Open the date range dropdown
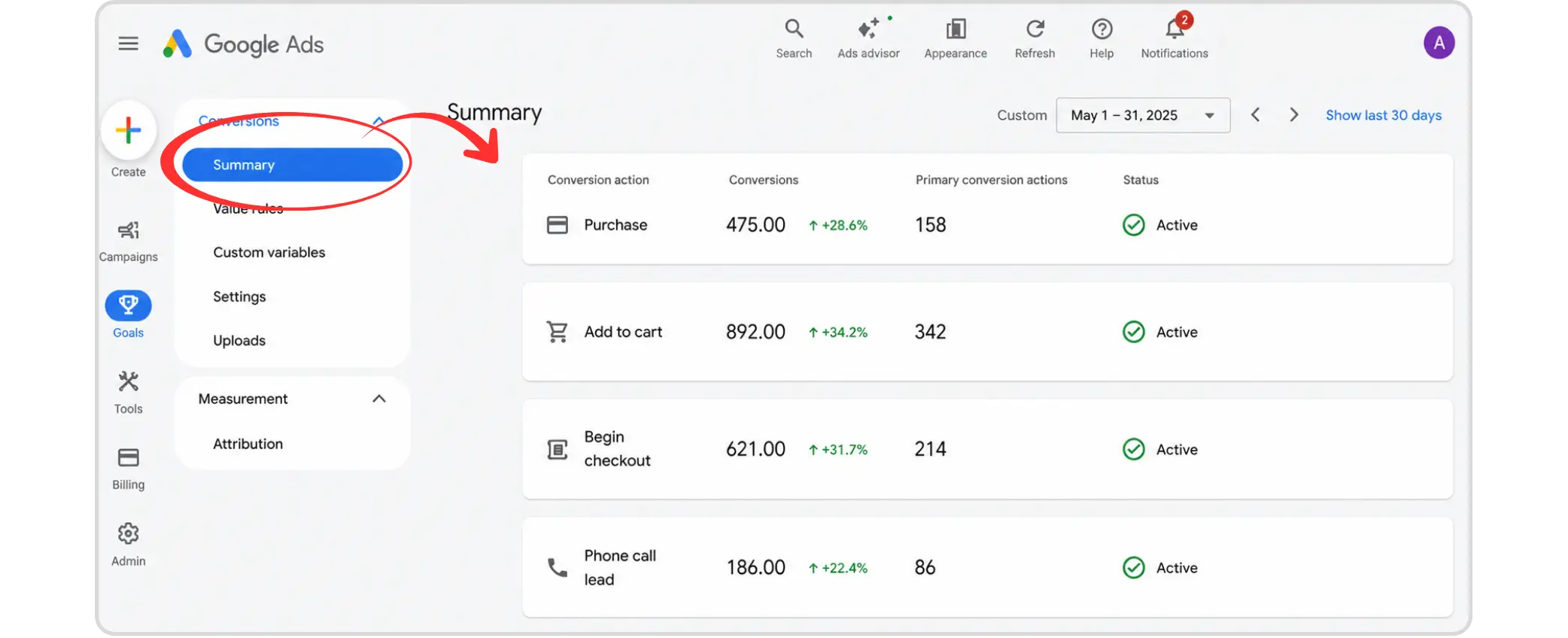1568x638 pixels. pyautogui.click(x=1143, y=115)
